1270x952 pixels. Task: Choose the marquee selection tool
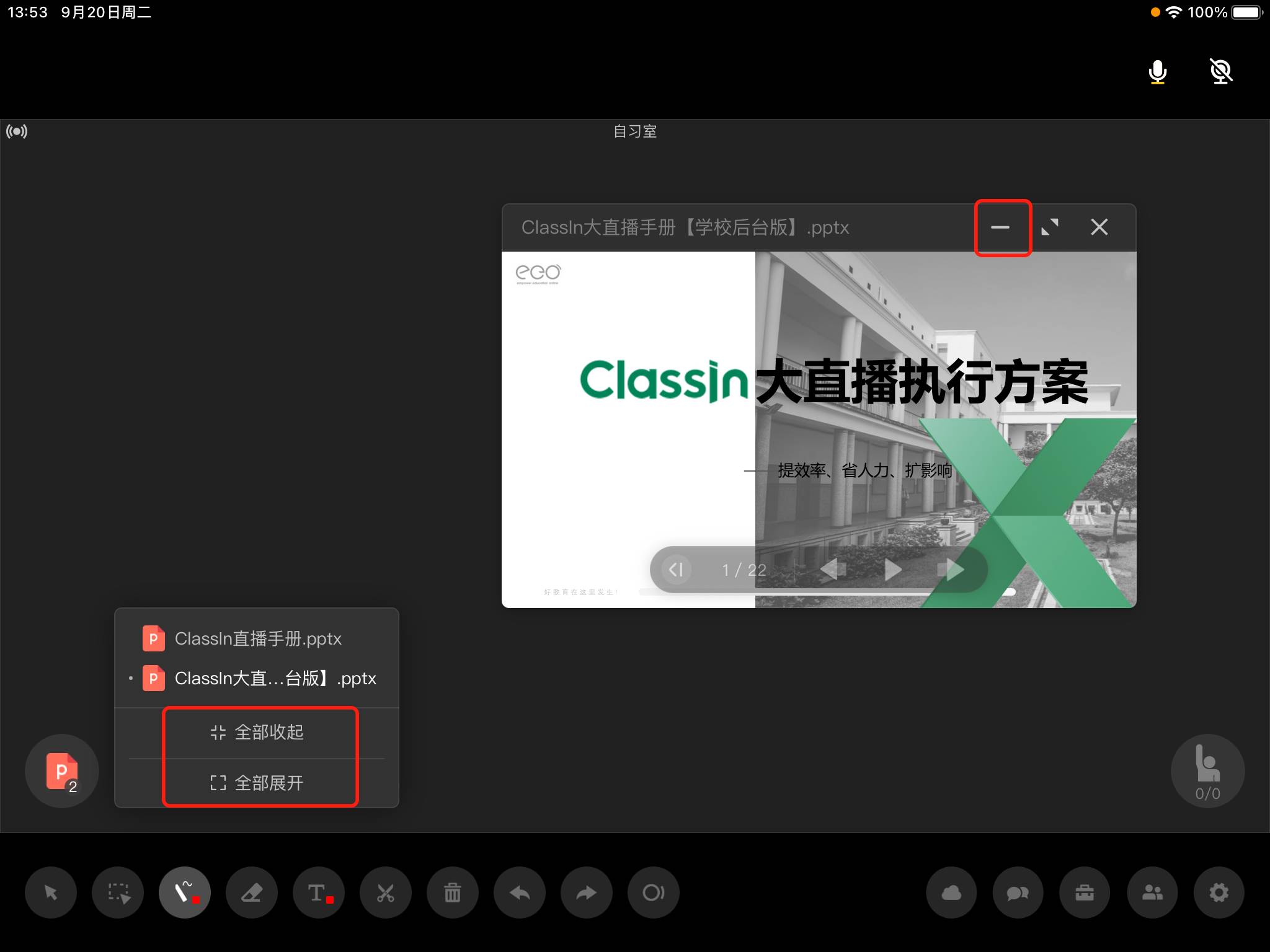click(118, 892)
